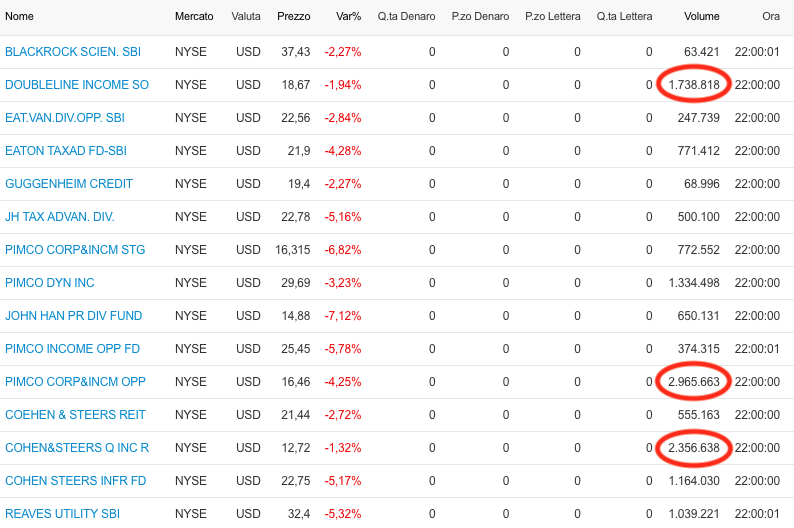Sort by the Prezzo column header
794x528 pixels.
pos(294,16)
